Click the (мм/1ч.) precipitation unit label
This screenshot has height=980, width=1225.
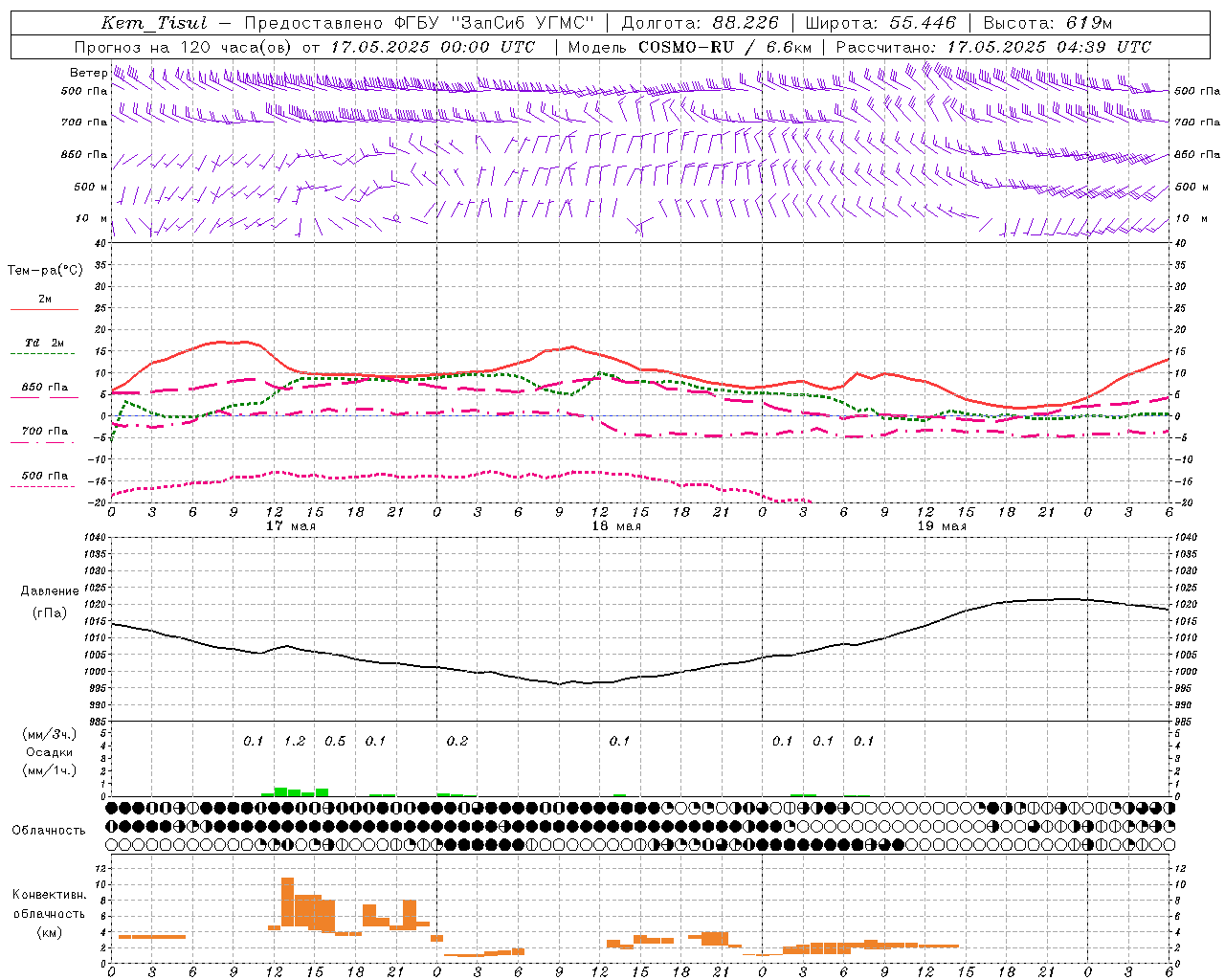[x=50, y=770]
